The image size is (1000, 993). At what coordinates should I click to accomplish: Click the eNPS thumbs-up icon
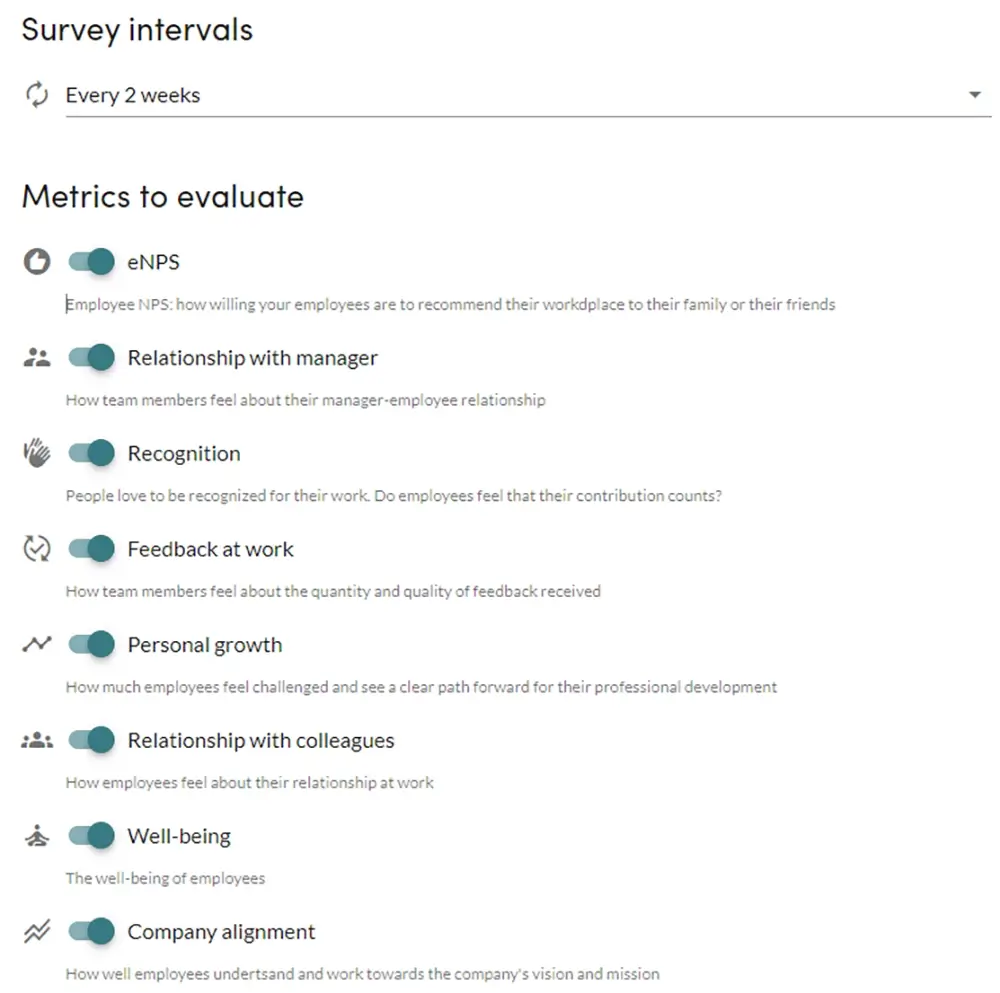click(x=37, y=261)
